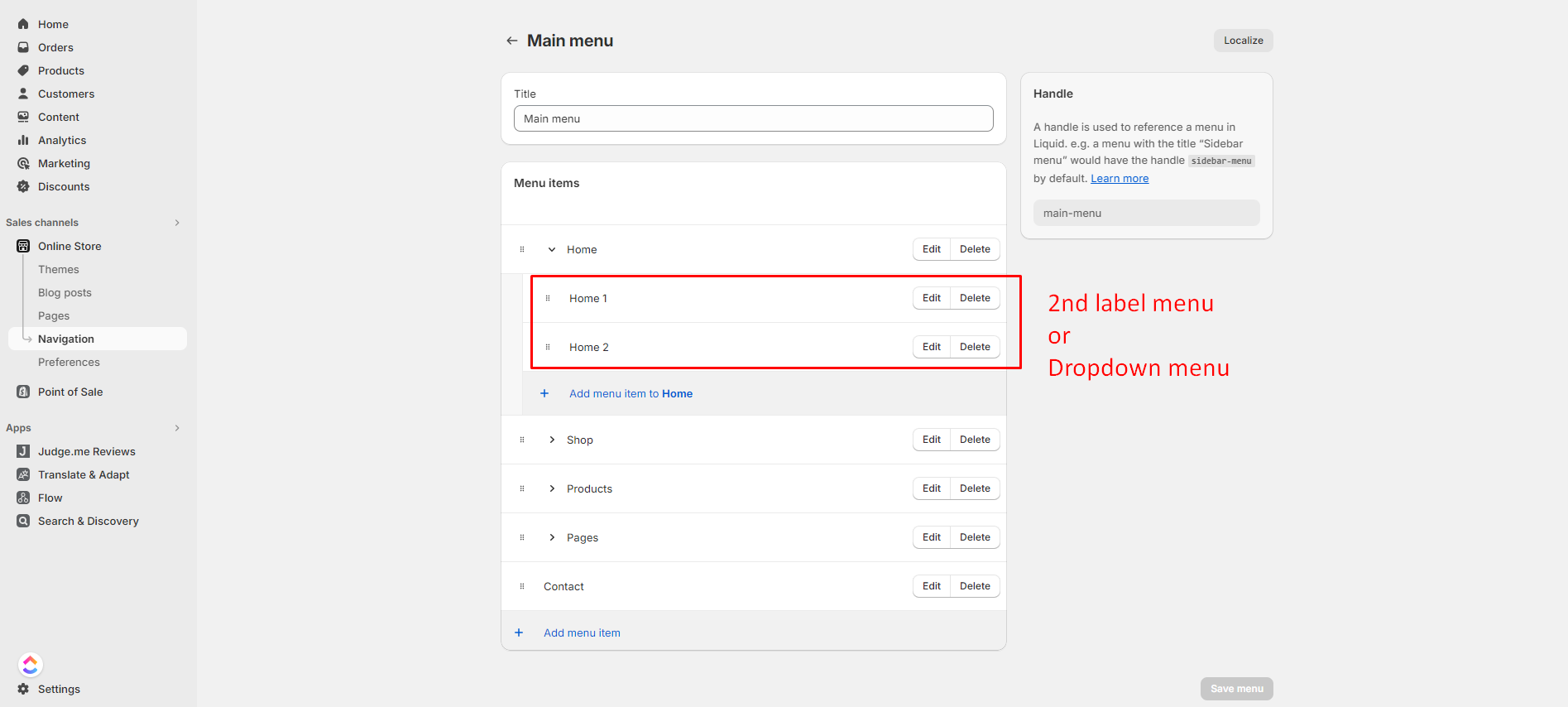The height and width of the screenshot is (707, 1568).
Task: Click the Handle card heading
Action: pos(1053,94)
